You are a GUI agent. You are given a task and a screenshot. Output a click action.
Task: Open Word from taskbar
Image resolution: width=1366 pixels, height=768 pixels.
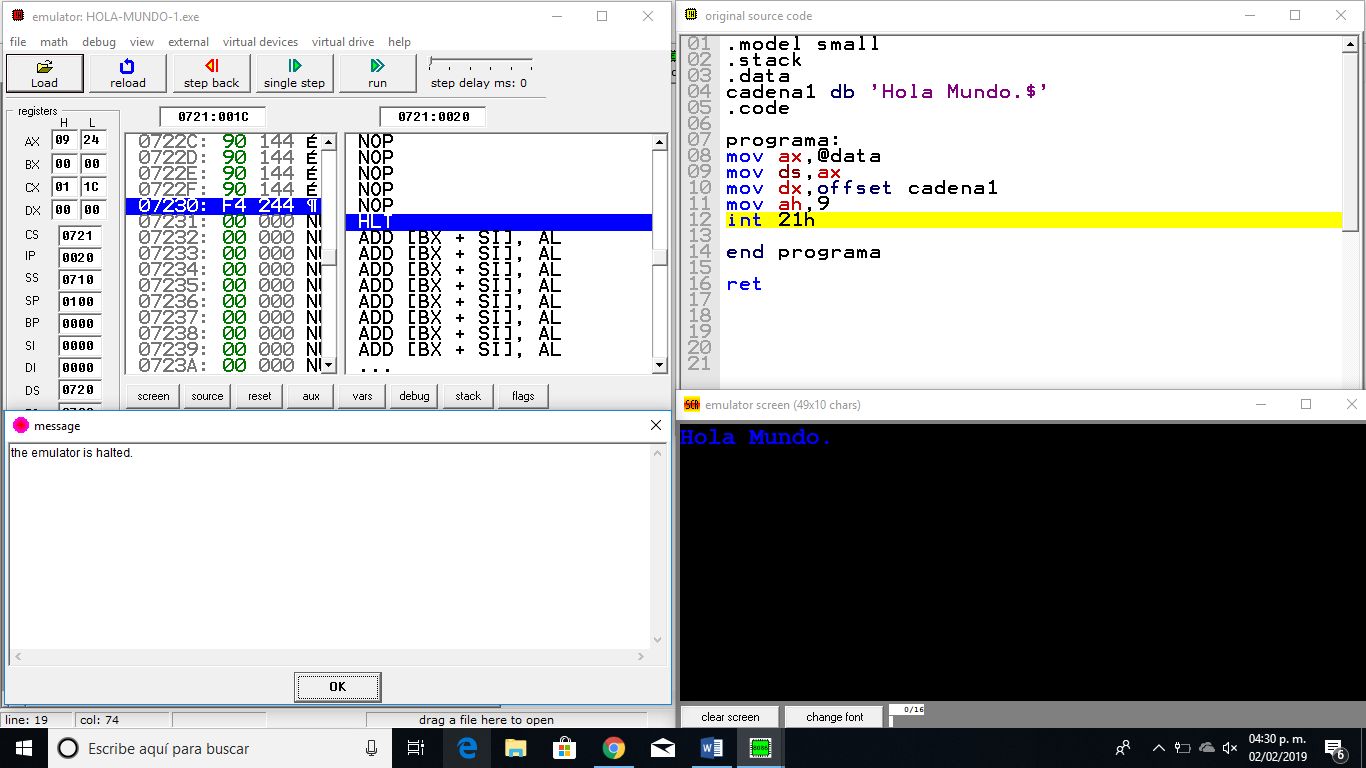(711, 748)
